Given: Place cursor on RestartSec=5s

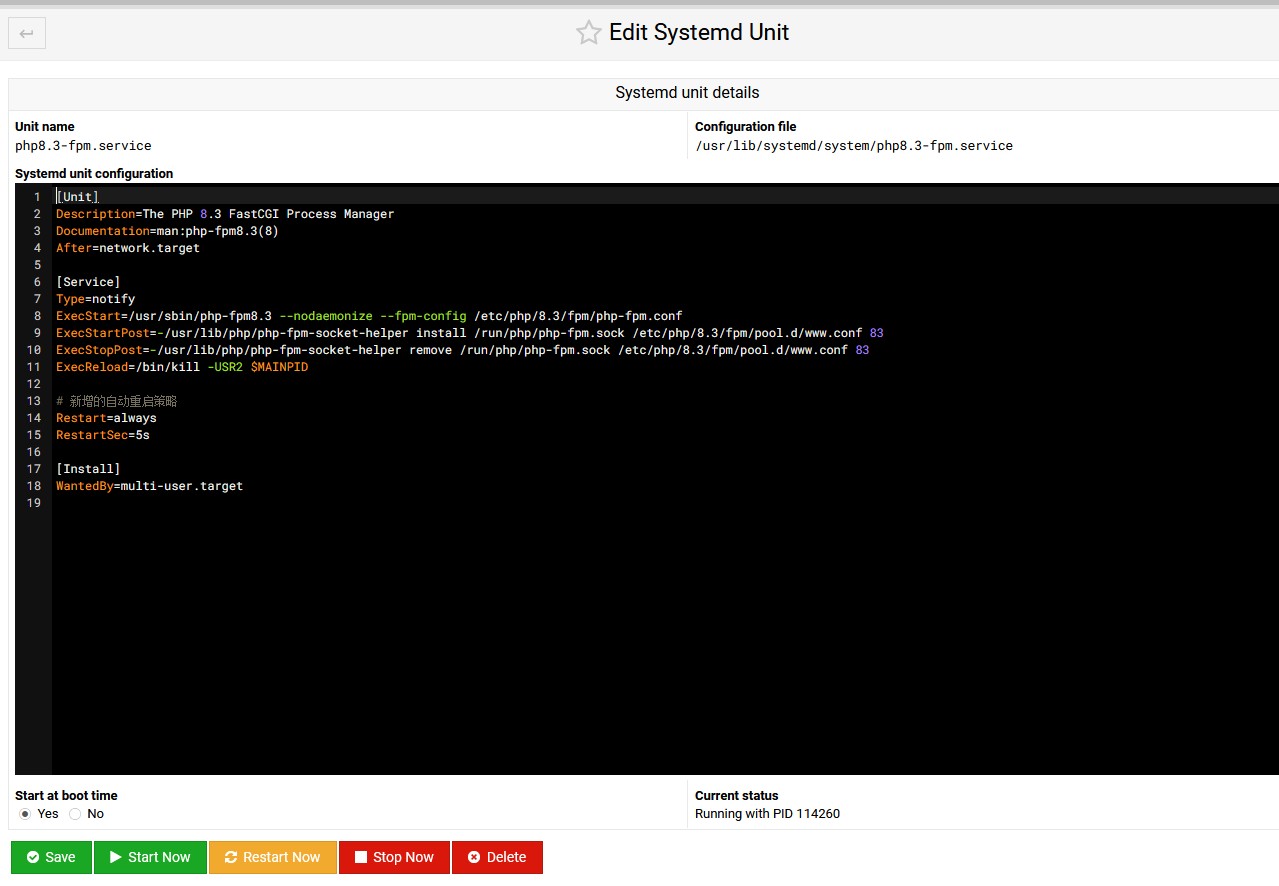Looking at the screenshot, I should click(x=103, y=435).
